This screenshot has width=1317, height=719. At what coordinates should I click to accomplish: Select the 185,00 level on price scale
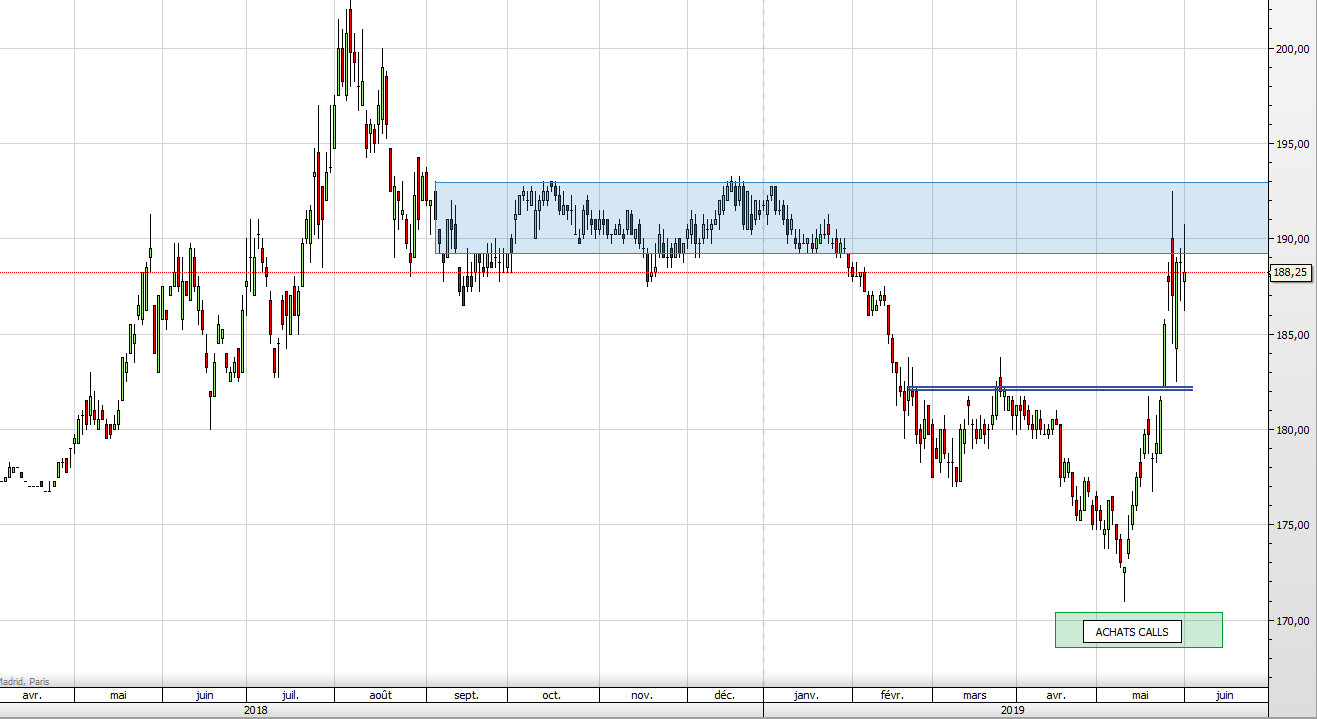pyautogui.click(x=1292, y=335)
